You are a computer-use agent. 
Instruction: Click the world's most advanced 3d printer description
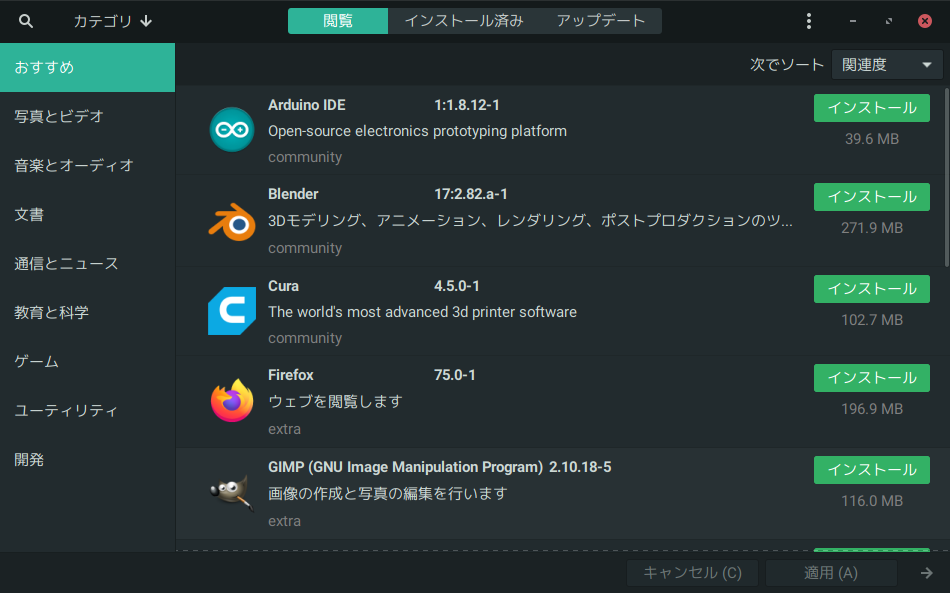click(422, 312)
